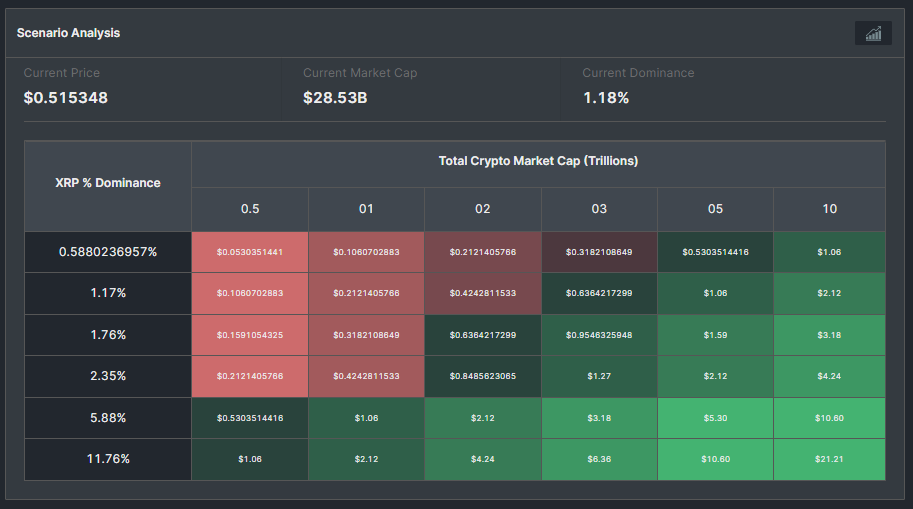913x509 pixels.
Task: Click $0.2121405766 in the 1.17% row
Action: tap(366, 293)
